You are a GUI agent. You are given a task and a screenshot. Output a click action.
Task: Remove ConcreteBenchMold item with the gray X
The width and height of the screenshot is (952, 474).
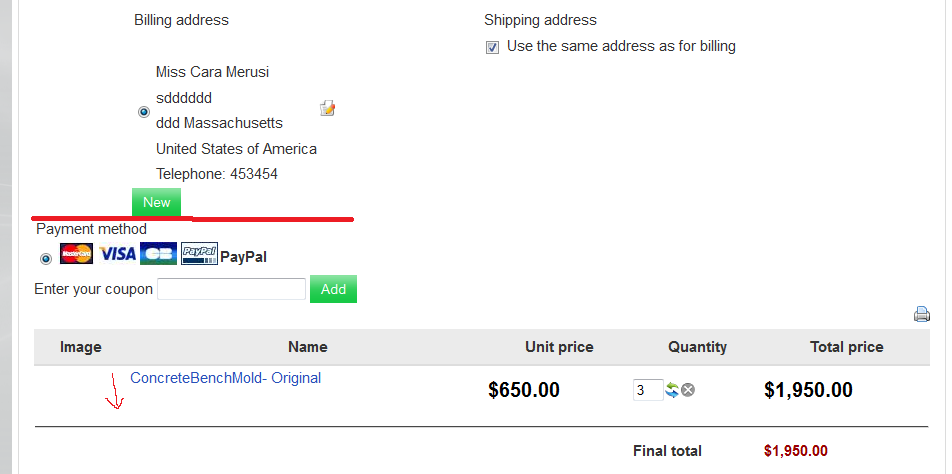(688, 390)
